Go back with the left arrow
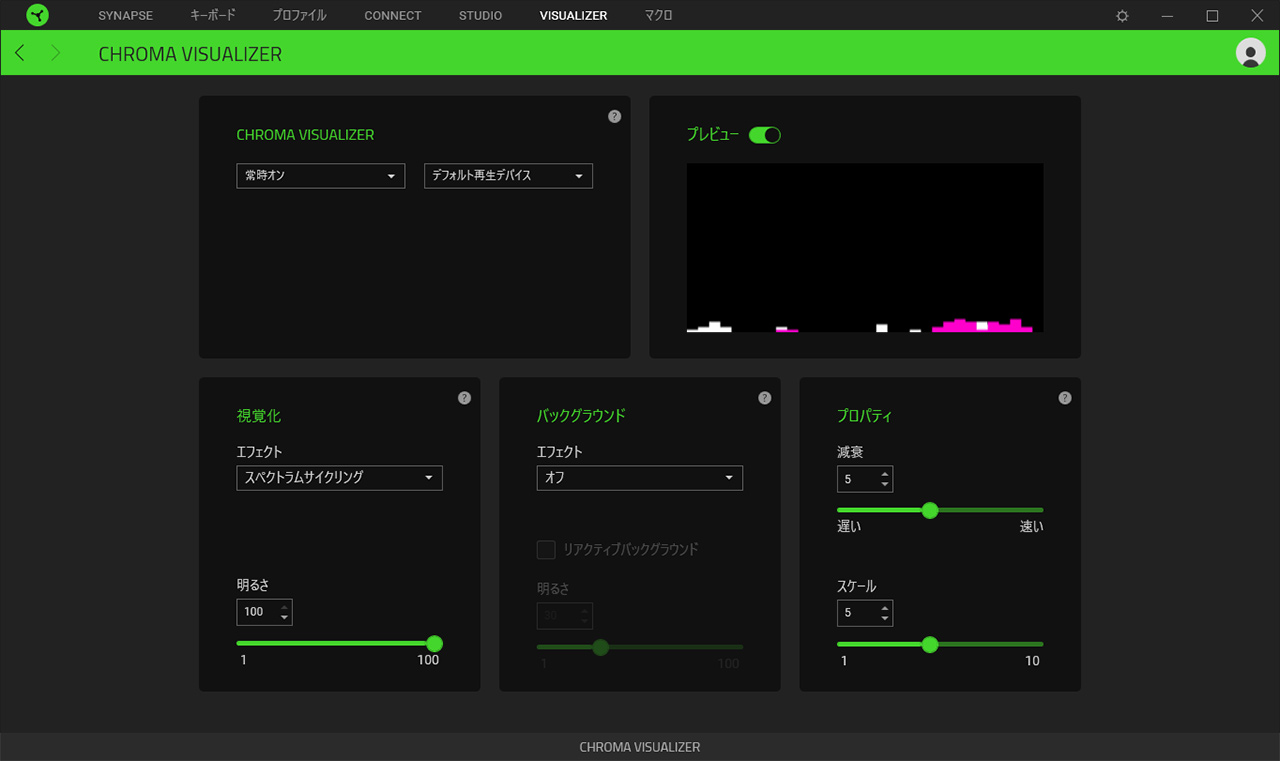 [20, 53]
